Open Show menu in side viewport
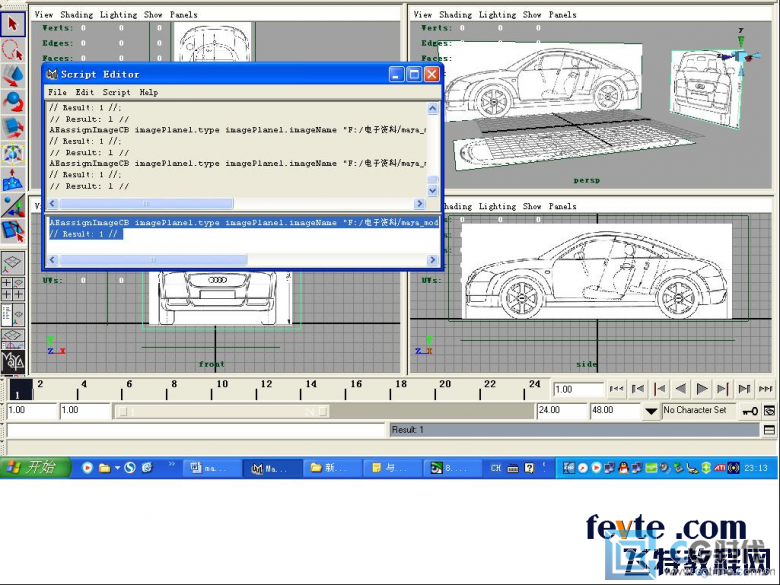 pyautogui.click(x=532, y=206)
